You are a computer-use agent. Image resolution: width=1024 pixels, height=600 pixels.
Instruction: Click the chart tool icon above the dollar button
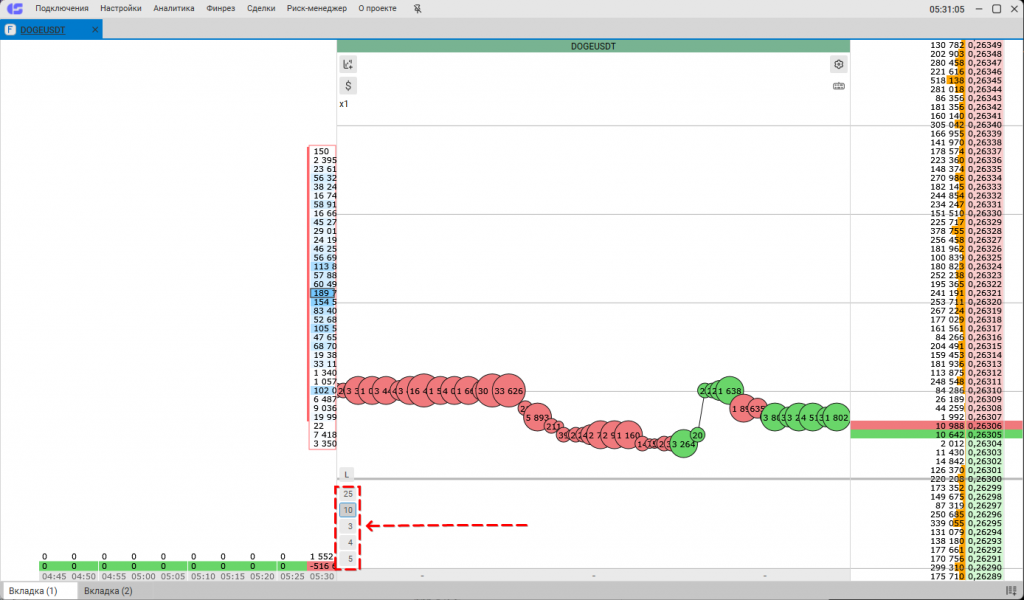pos(348,64)
